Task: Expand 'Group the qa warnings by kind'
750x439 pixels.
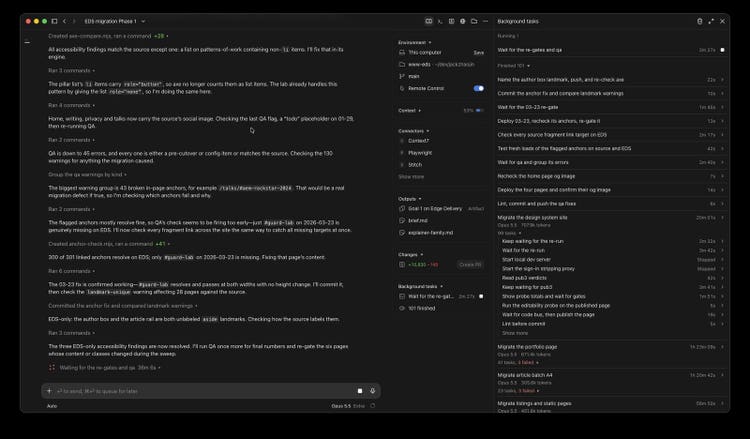Action: pyautogui.click(x=88, y=175)
